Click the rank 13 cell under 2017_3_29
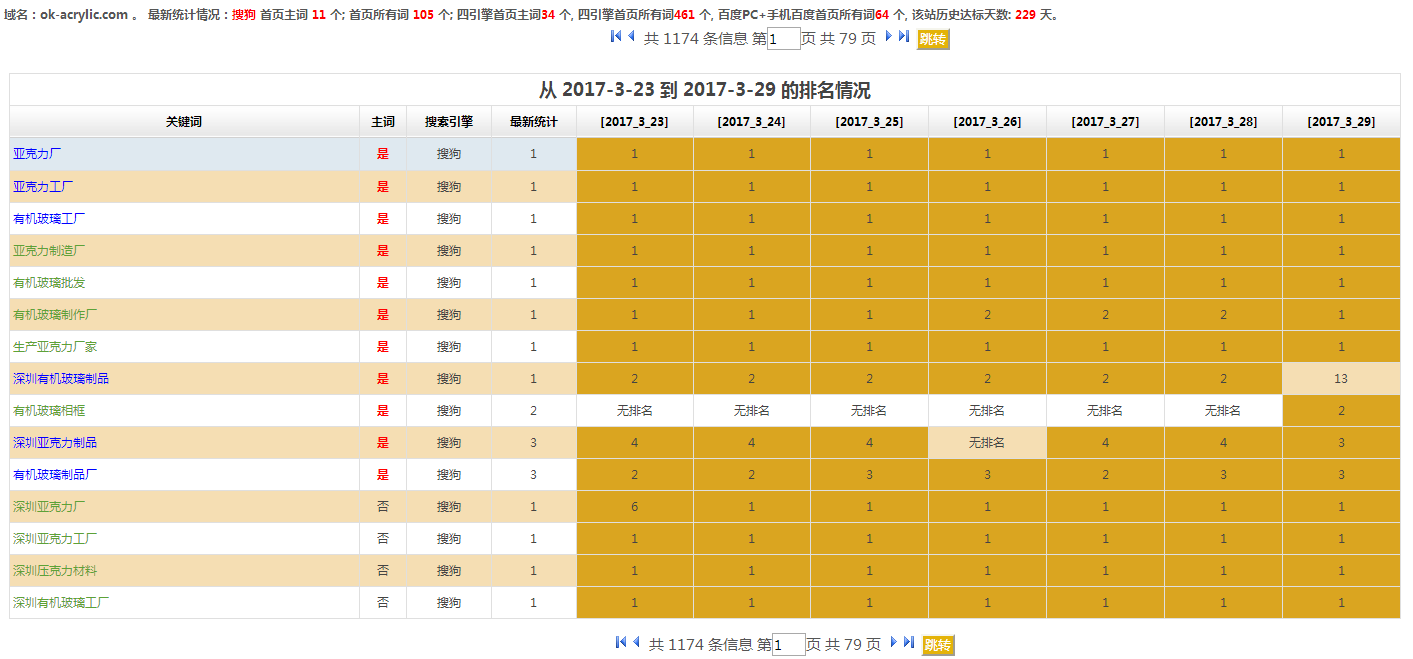This screenshot has height=659, width=1413. (1341, 378)
